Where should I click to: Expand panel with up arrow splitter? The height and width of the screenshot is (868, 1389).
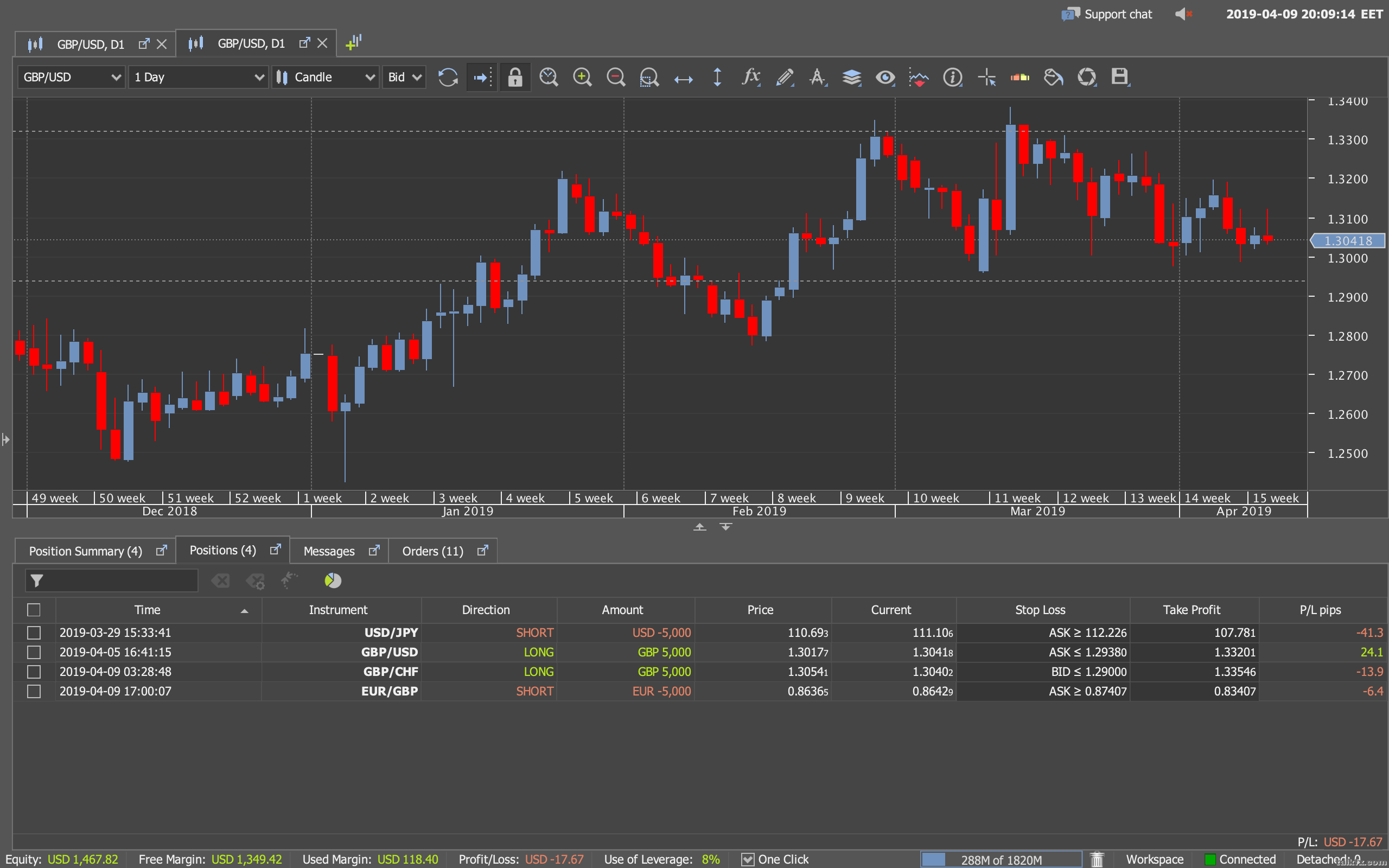[x=700, y=526]
